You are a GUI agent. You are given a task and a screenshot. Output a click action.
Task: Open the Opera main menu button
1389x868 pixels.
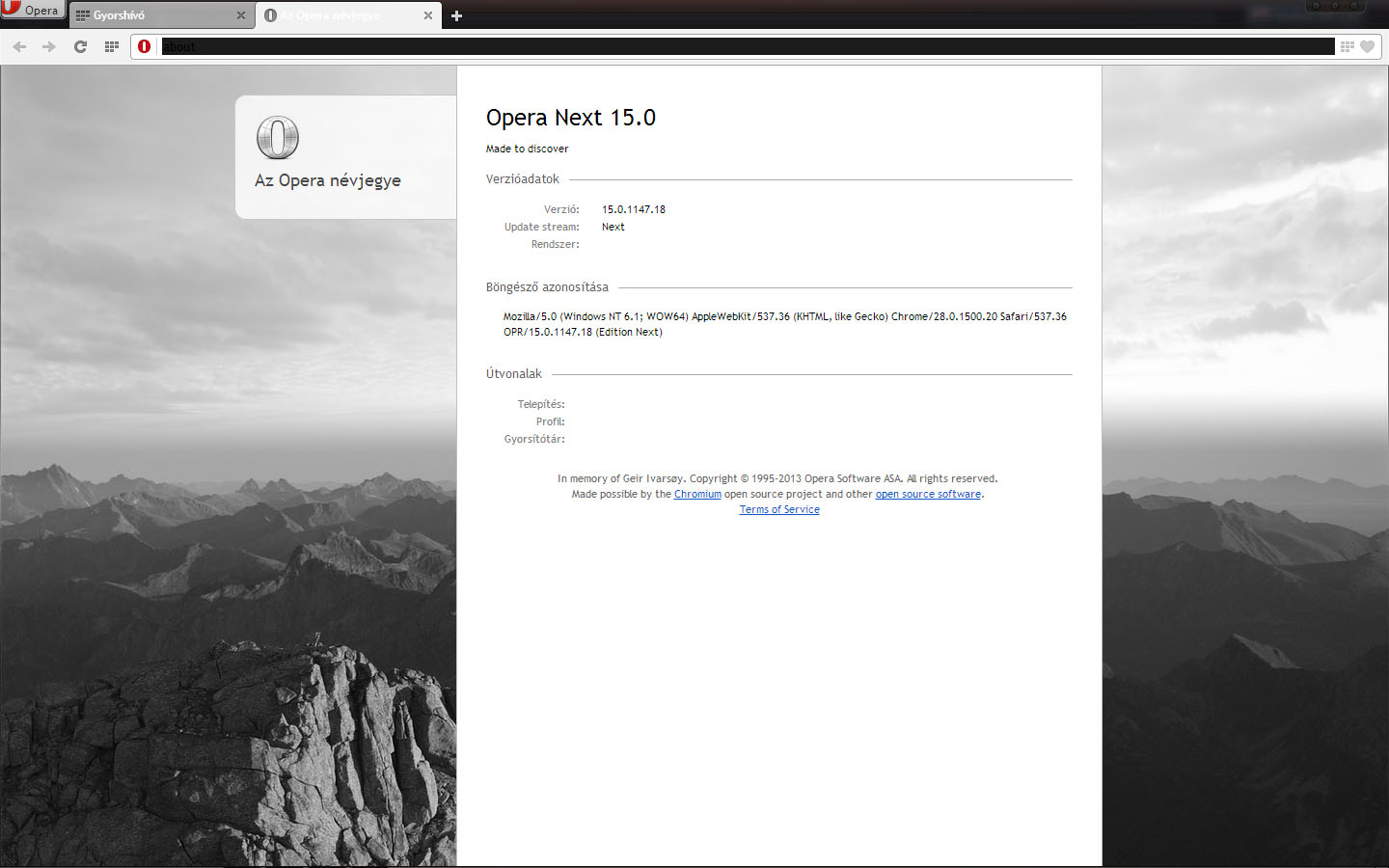[33, 10]
